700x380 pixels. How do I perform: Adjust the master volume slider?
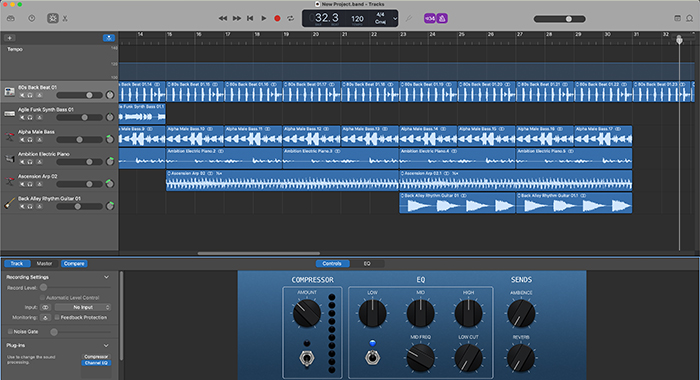click(559, 19)
